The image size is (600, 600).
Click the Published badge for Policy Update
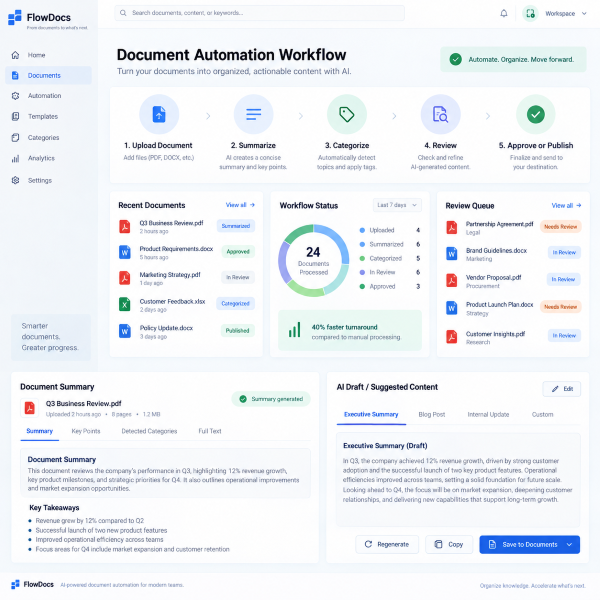coord(237,331)
